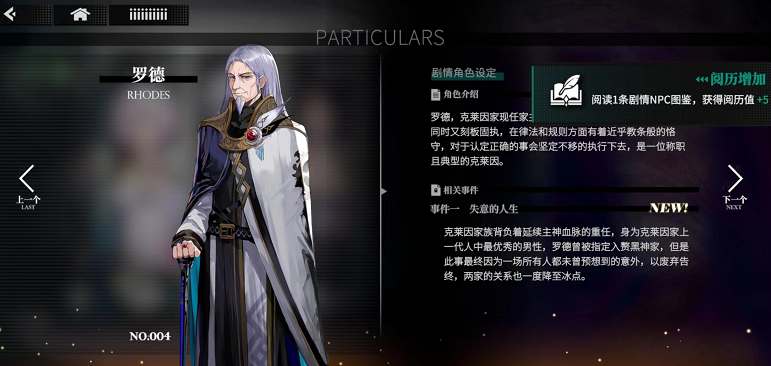Image resolution: width=771 pixels, height=366 pixels.
Task: Click the back arrow icon
Action: pos(9,14)
